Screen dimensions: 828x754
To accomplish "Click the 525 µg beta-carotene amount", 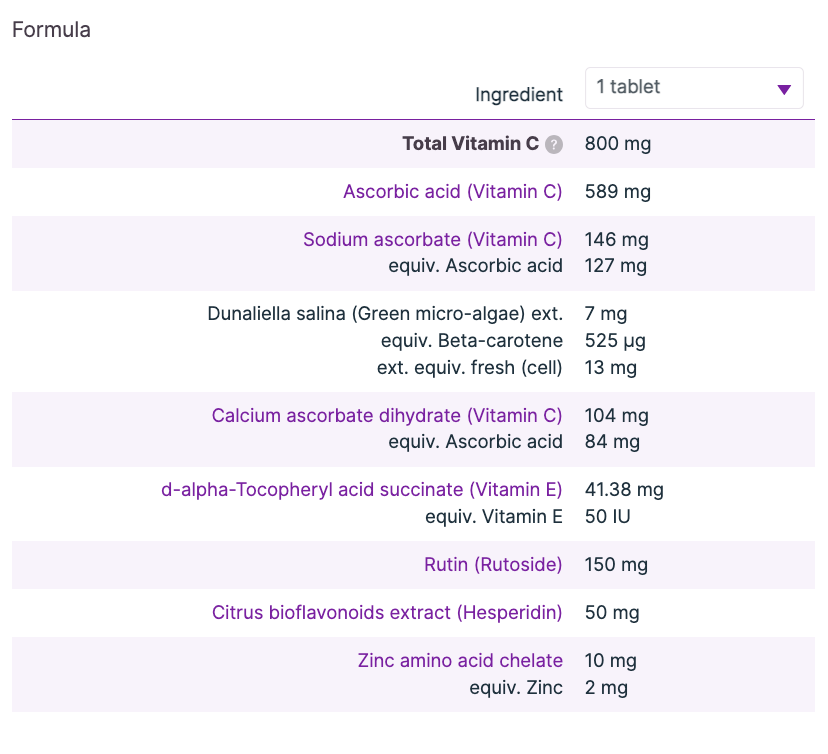I will (x=615, y=341).
